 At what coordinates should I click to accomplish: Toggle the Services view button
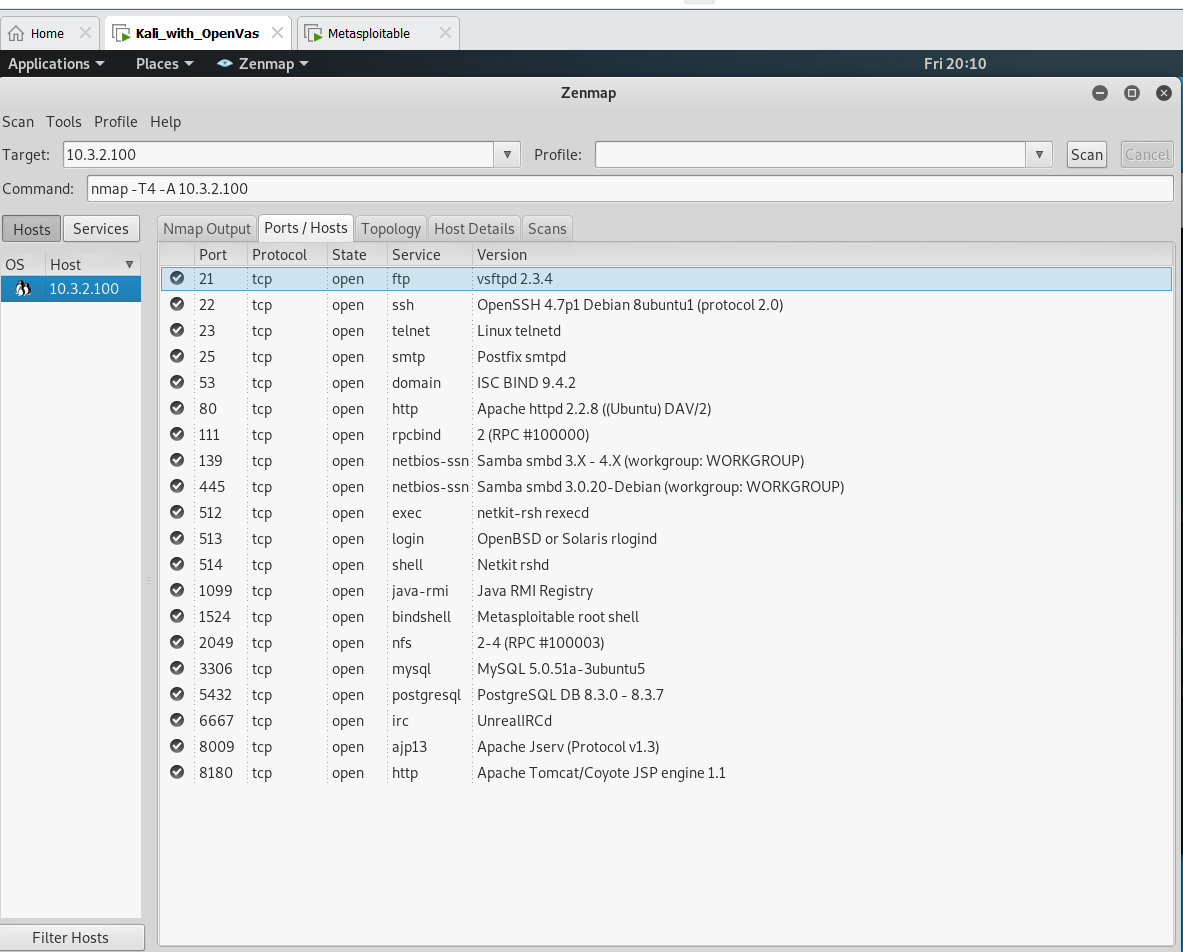point(101,229)
